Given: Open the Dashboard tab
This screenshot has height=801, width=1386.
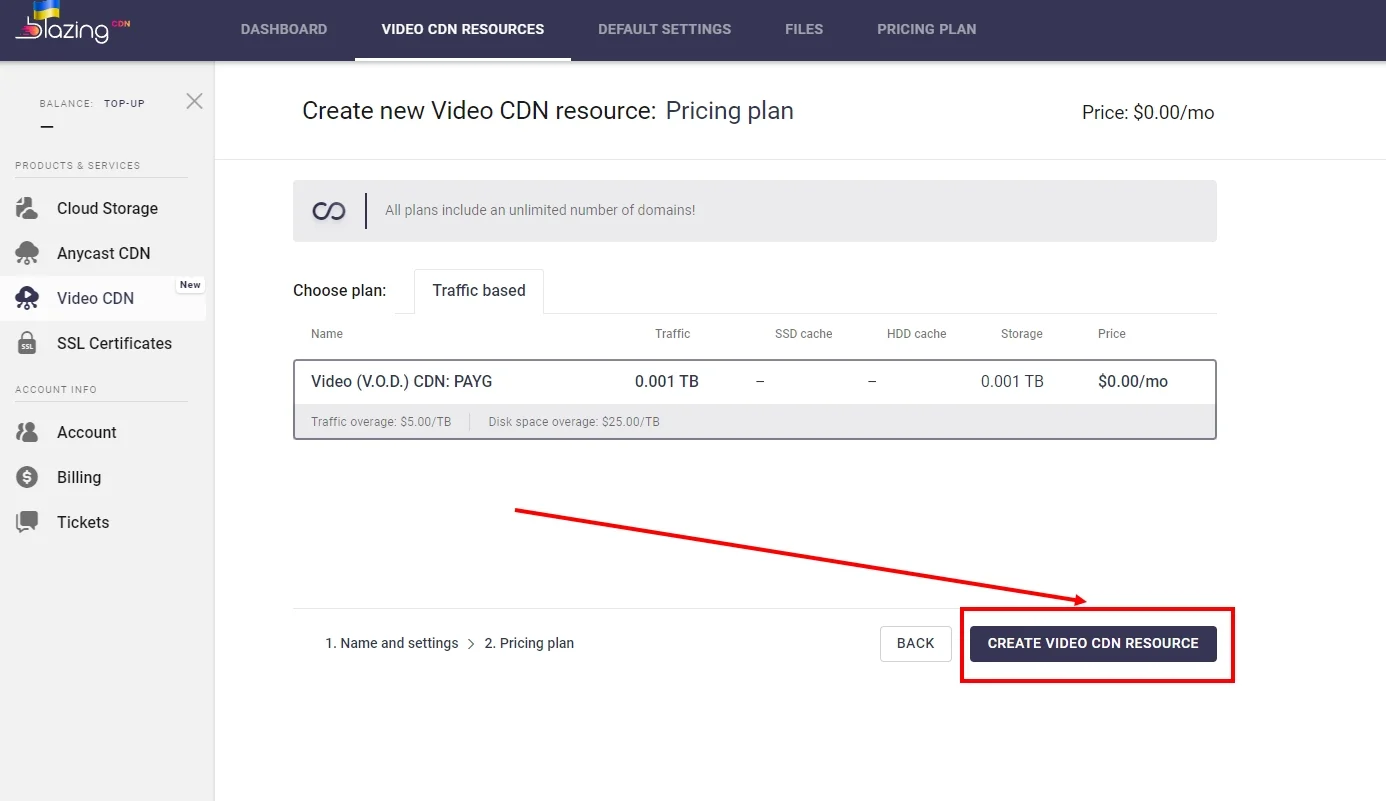Looking at the screenshot, I should point(284,29).
